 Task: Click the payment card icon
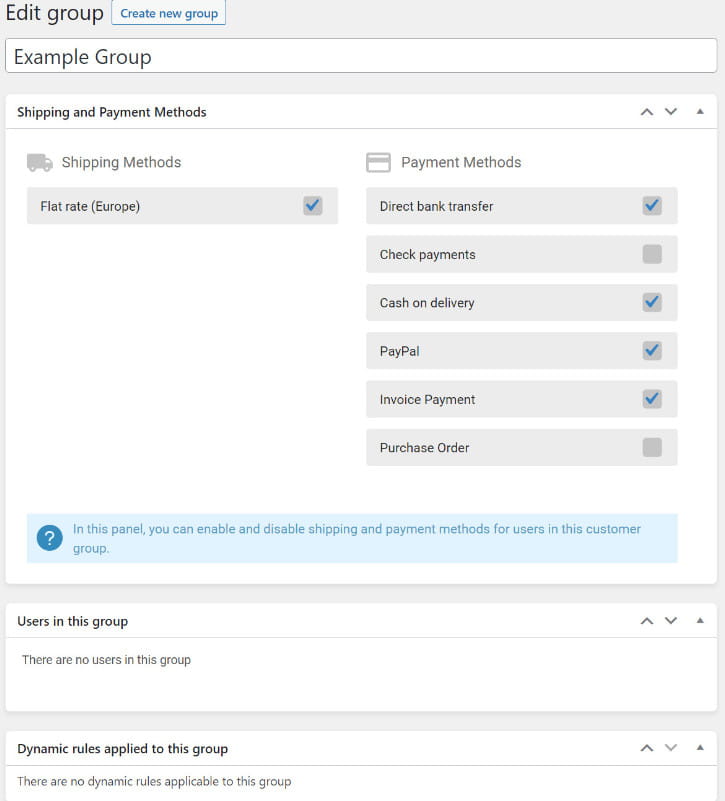[378, 162]
